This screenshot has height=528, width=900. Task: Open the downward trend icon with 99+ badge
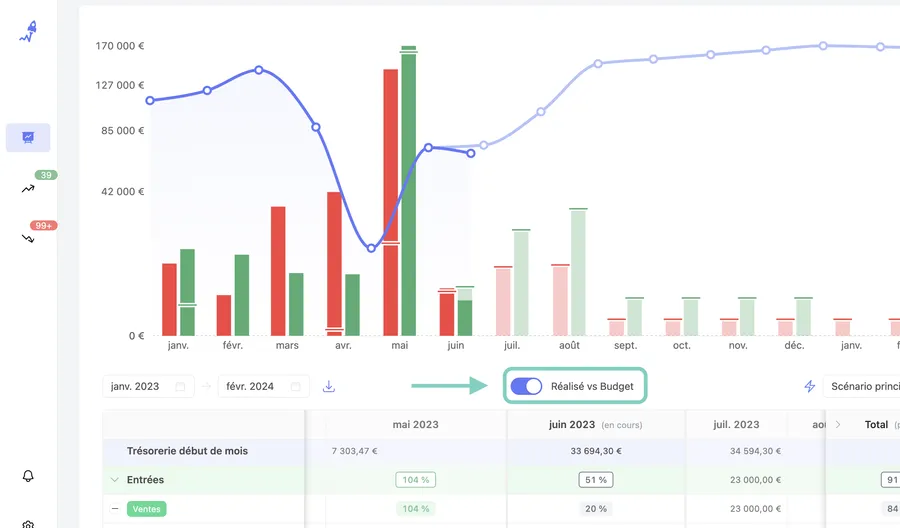[x=28, y=238]
